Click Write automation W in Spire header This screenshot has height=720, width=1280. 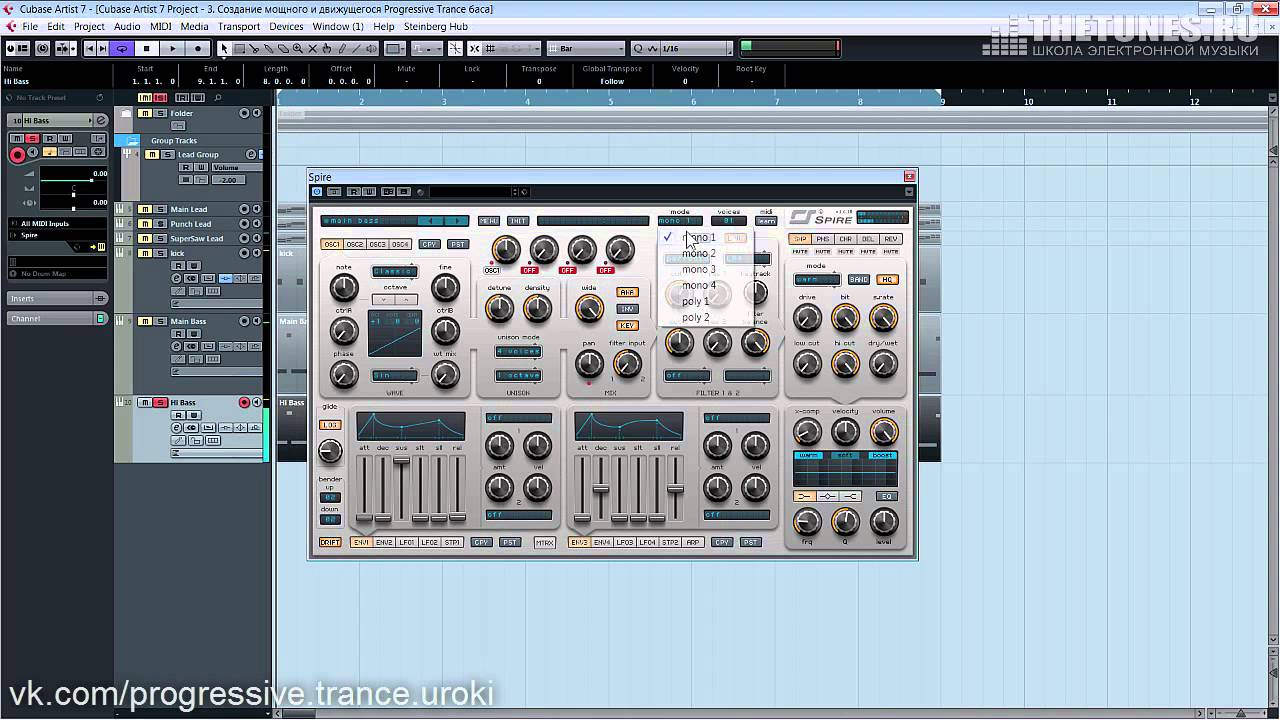coord(369,192)
